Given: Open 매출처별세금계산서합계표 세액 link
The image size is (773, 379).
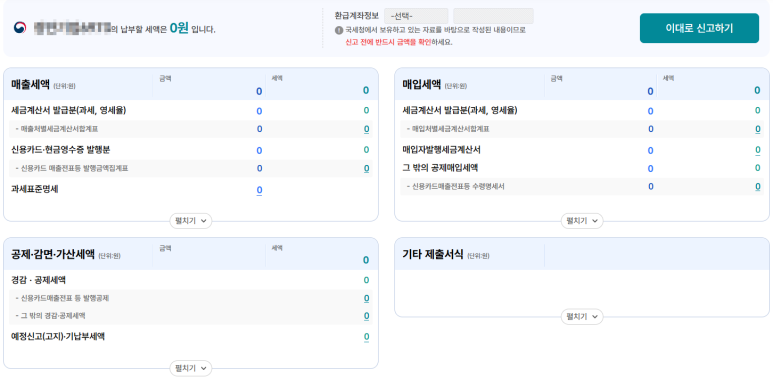Looking at the screenshot, I should [366, 129].
